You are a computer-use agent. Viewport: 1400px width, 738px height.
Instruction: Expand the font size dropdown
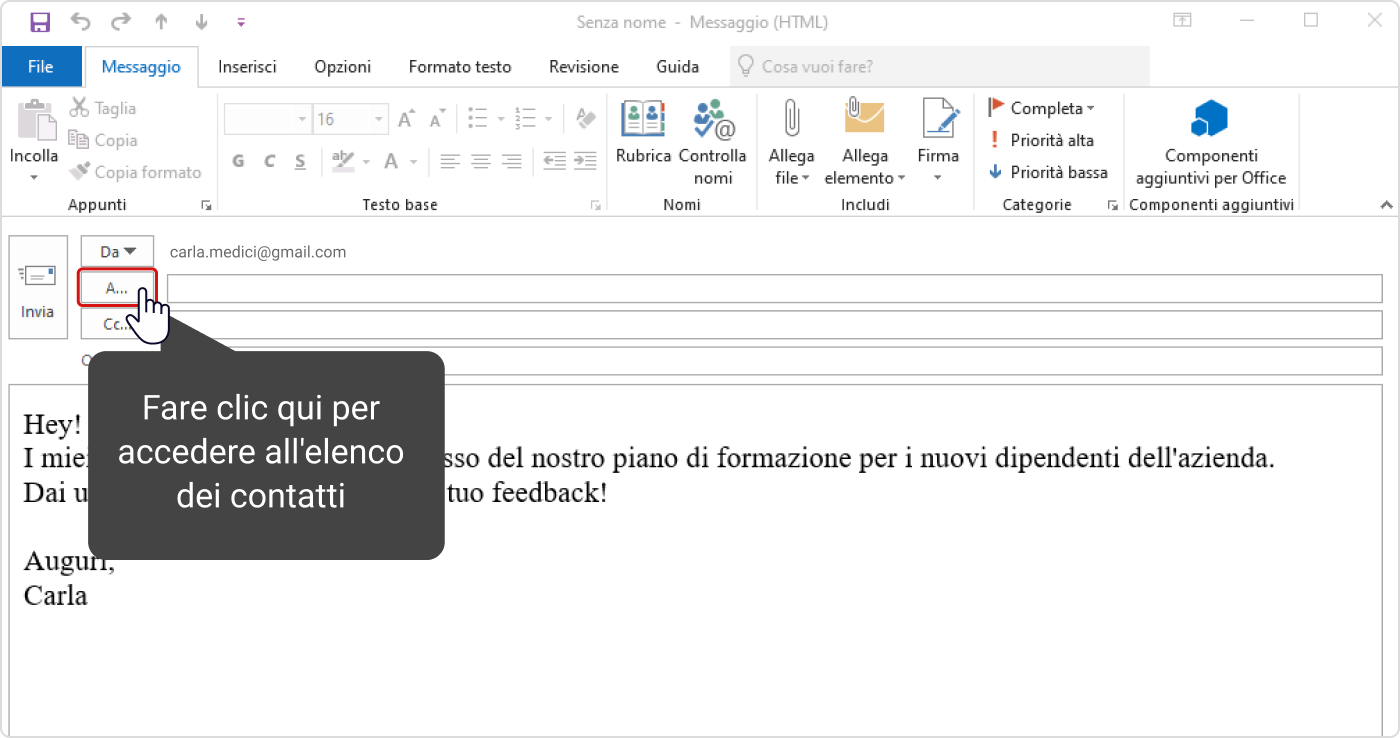point(379,120)
